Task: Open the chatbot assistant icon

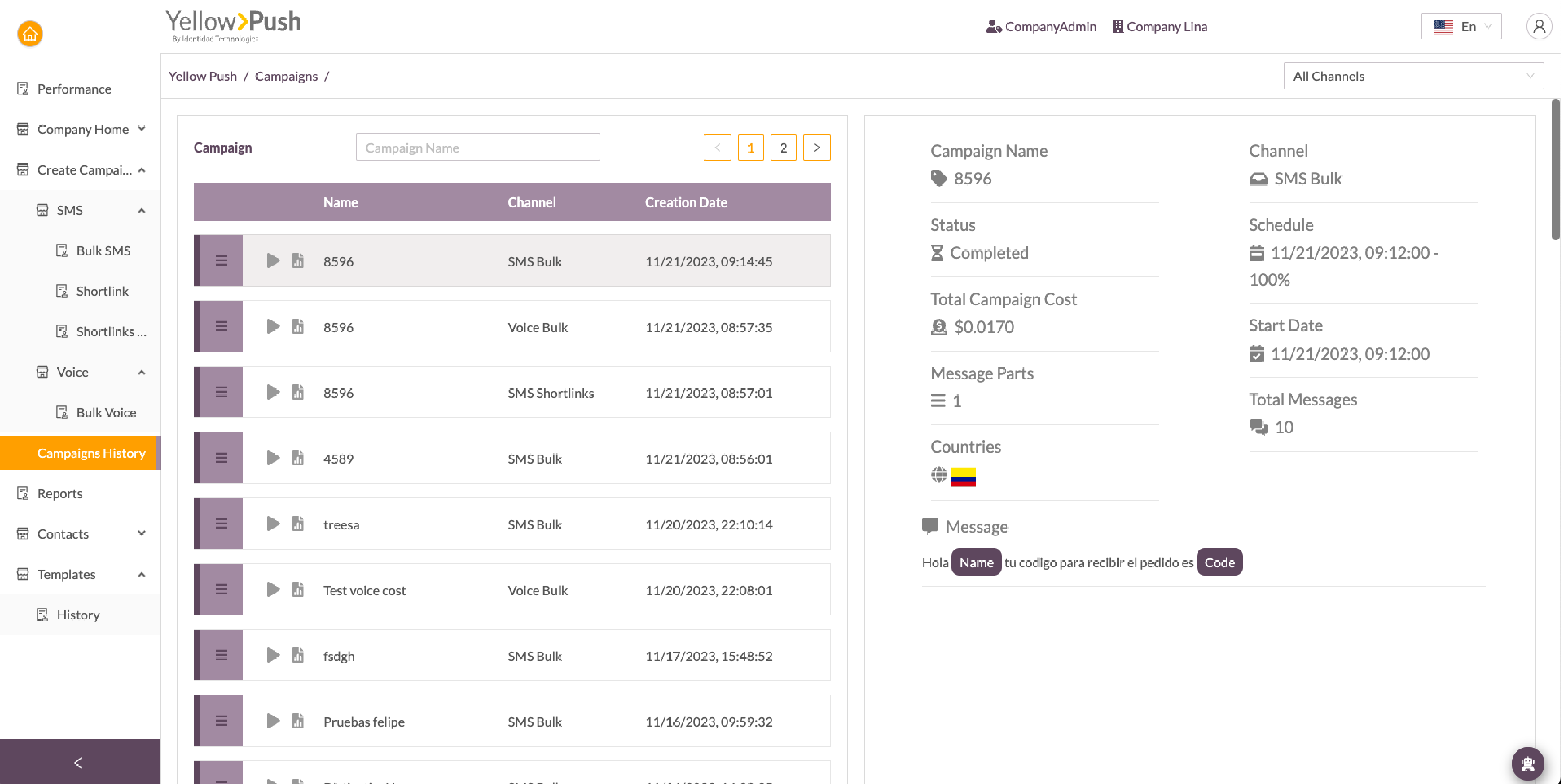Action: point(1527,763)
